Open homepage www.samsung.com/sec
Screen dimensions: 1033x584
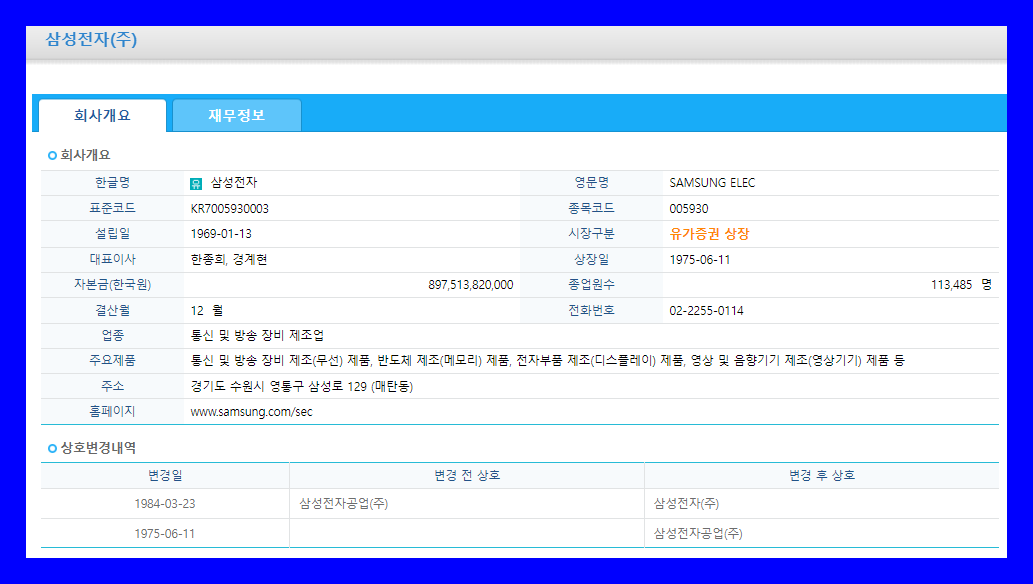(251, 411)
